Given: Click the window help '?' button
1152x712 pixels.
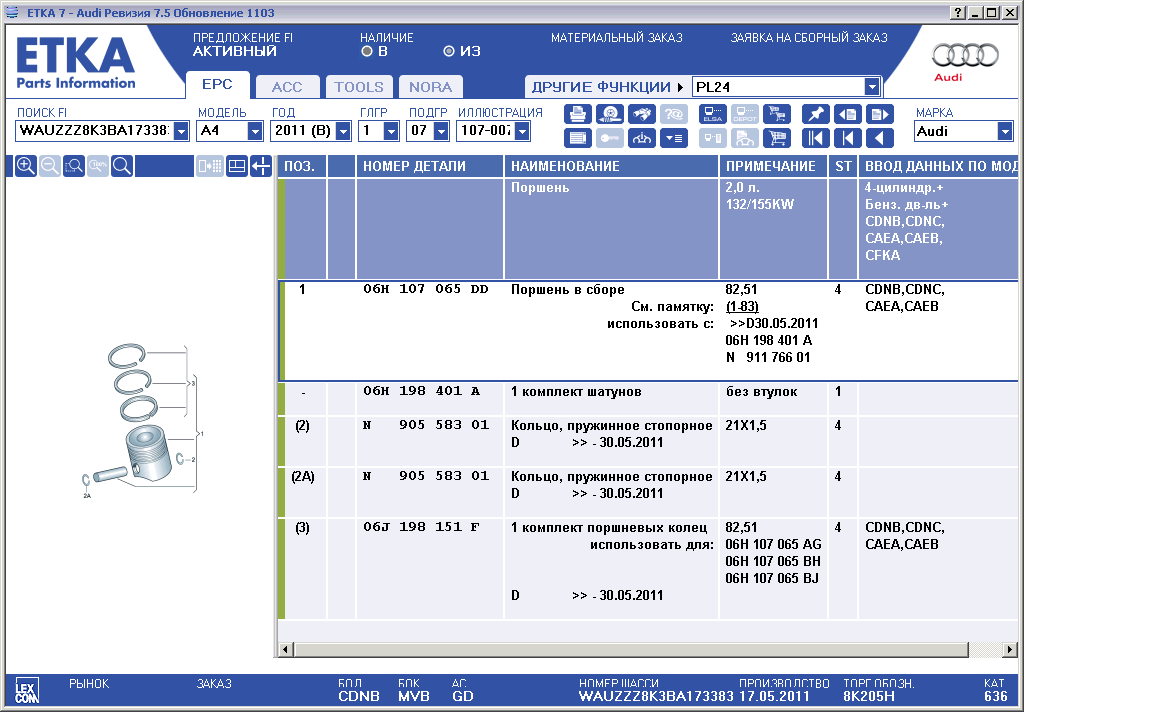Looking at the screenshot, I should coord(957,12).
